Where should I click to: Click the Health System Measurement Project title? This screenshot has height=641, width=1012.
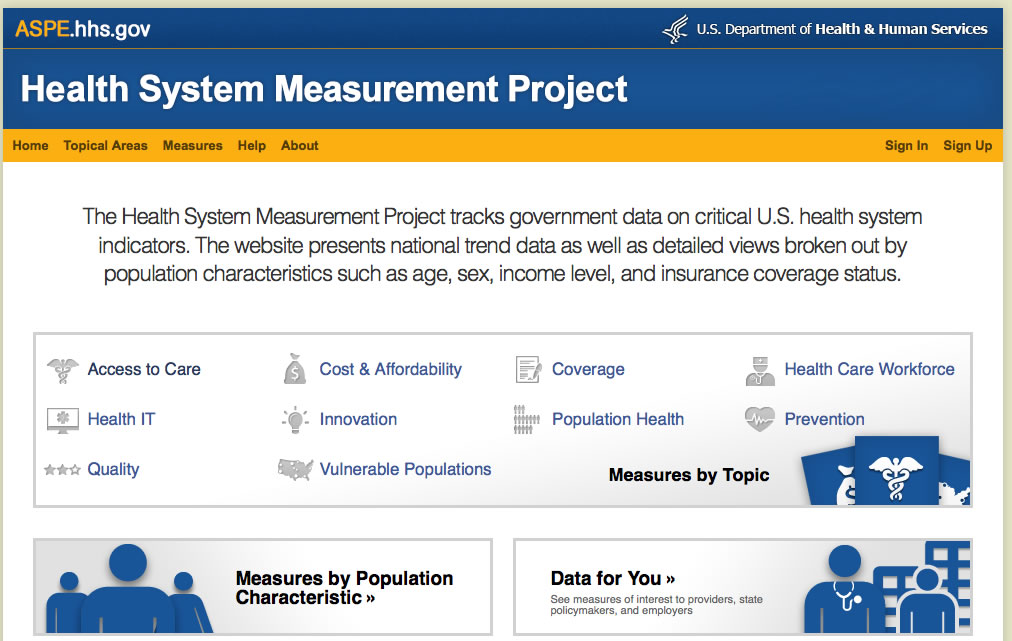[x=324, y=89]
